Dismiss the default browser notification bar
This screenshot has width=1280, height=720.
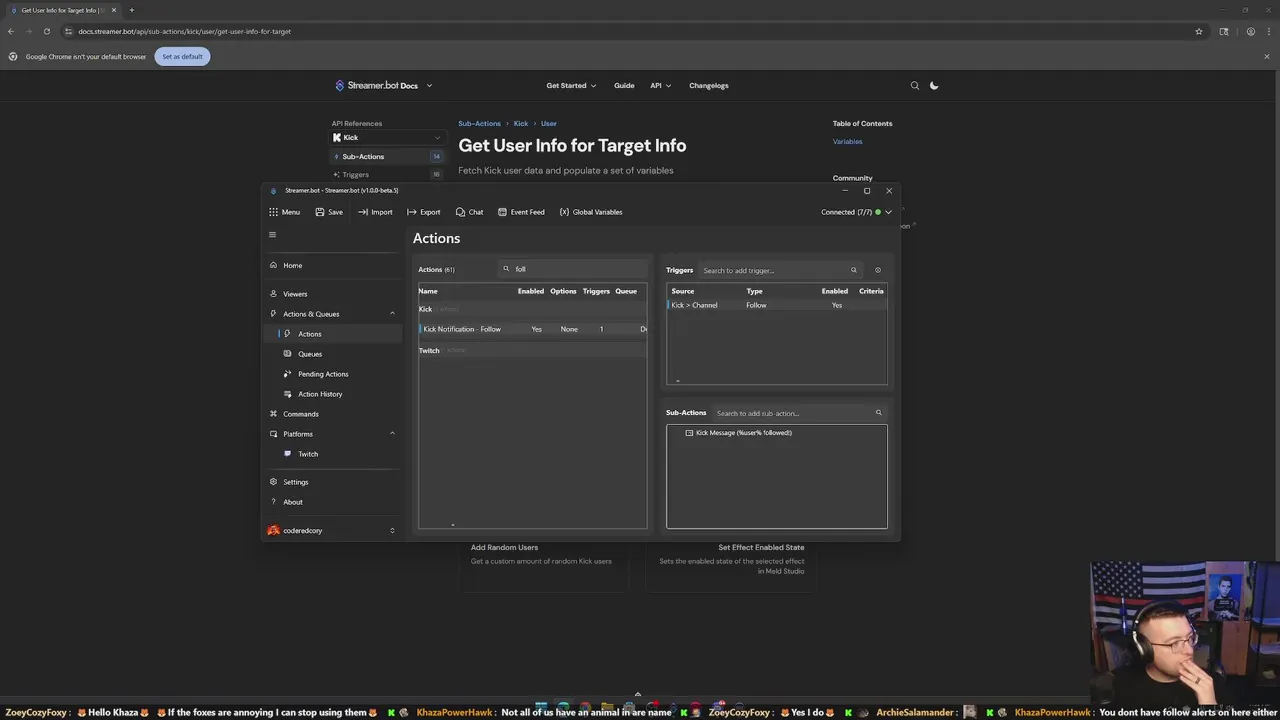pos(1267,57)
